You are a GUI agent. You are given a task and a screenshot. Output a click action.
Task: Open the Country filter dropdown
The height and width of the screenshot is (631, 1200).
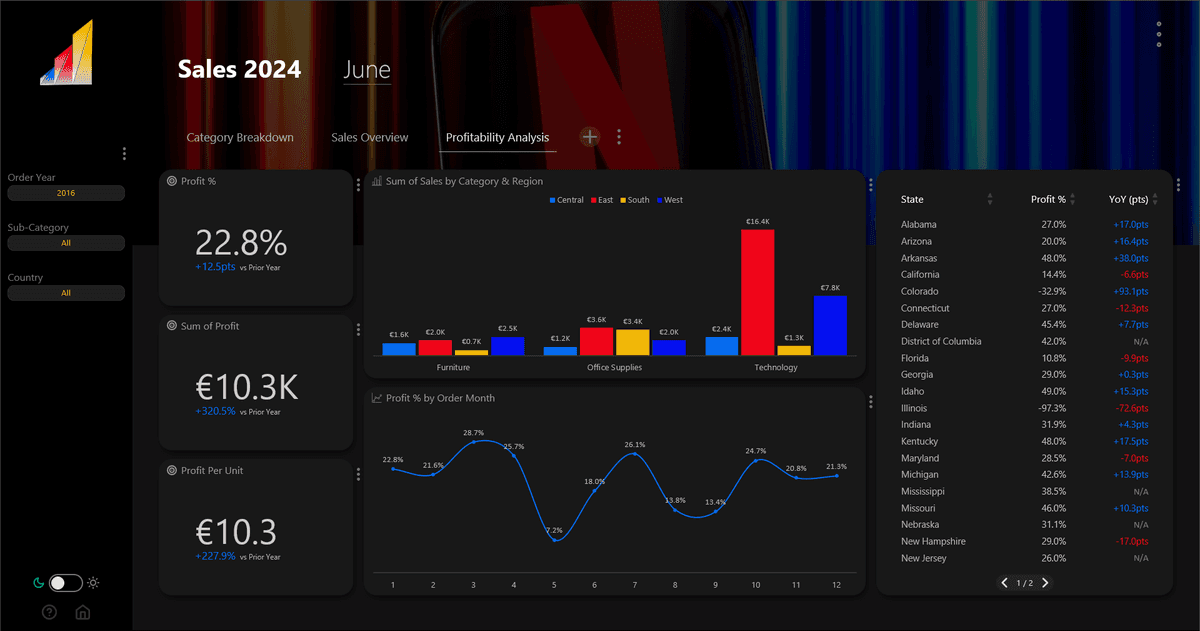[66, 293]
